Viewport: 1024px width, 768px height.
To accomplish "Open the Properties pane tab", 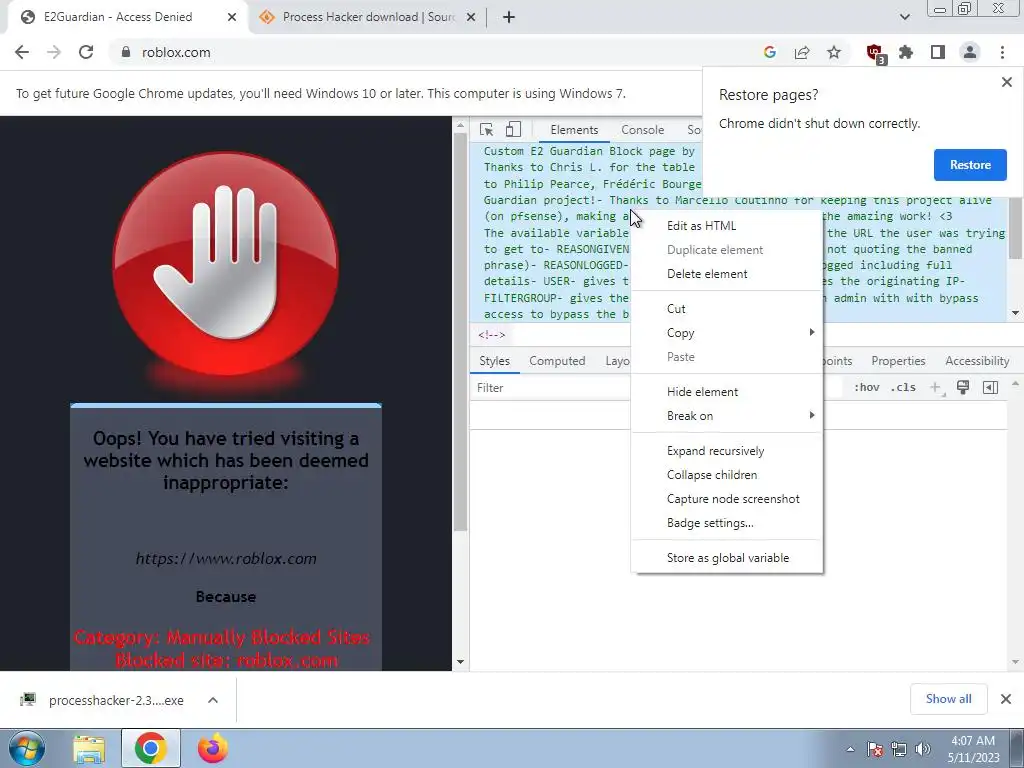I will [x=898, y=360].
